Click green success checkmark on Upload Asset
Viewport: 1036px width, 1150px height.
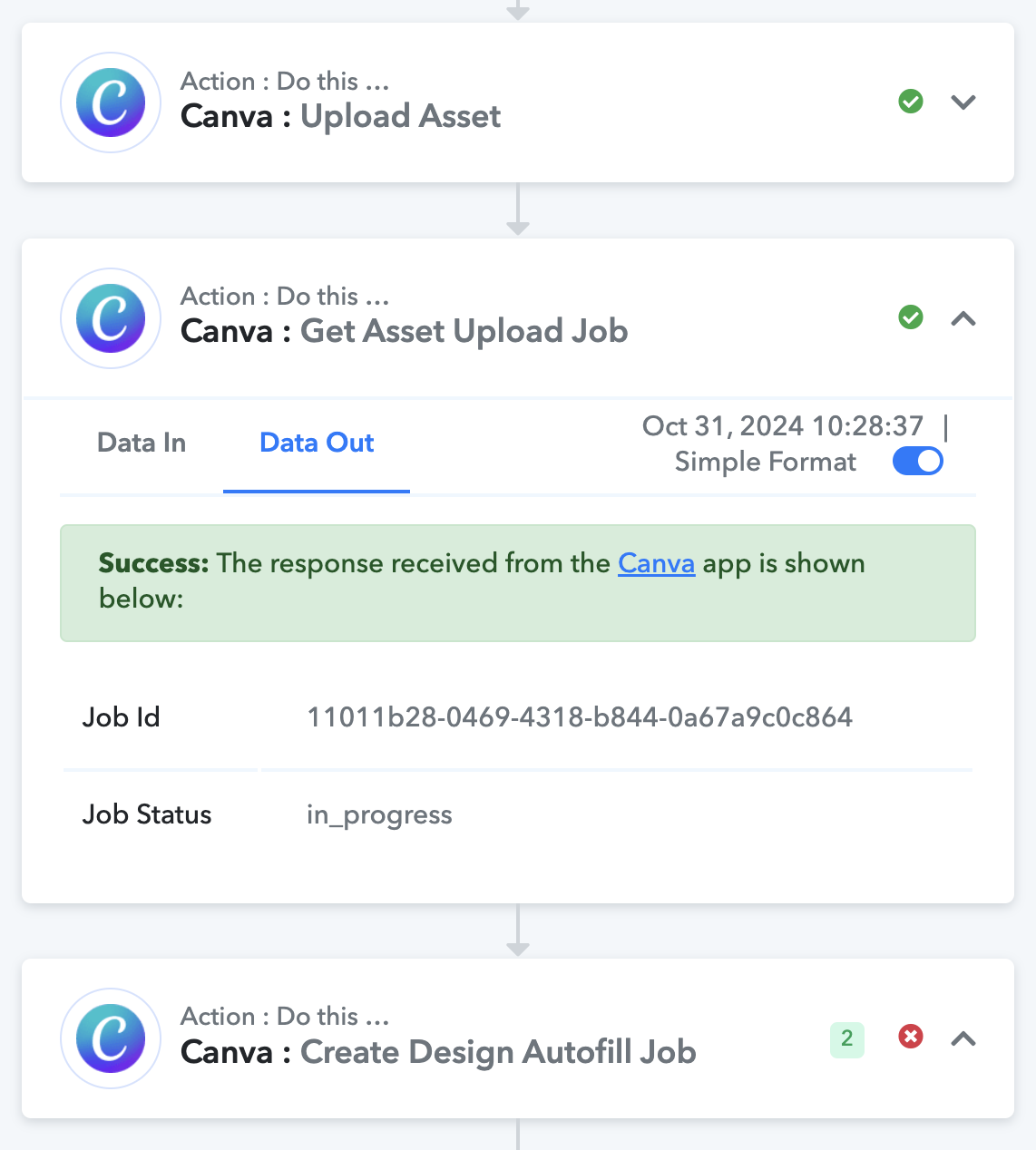point(911,102)
